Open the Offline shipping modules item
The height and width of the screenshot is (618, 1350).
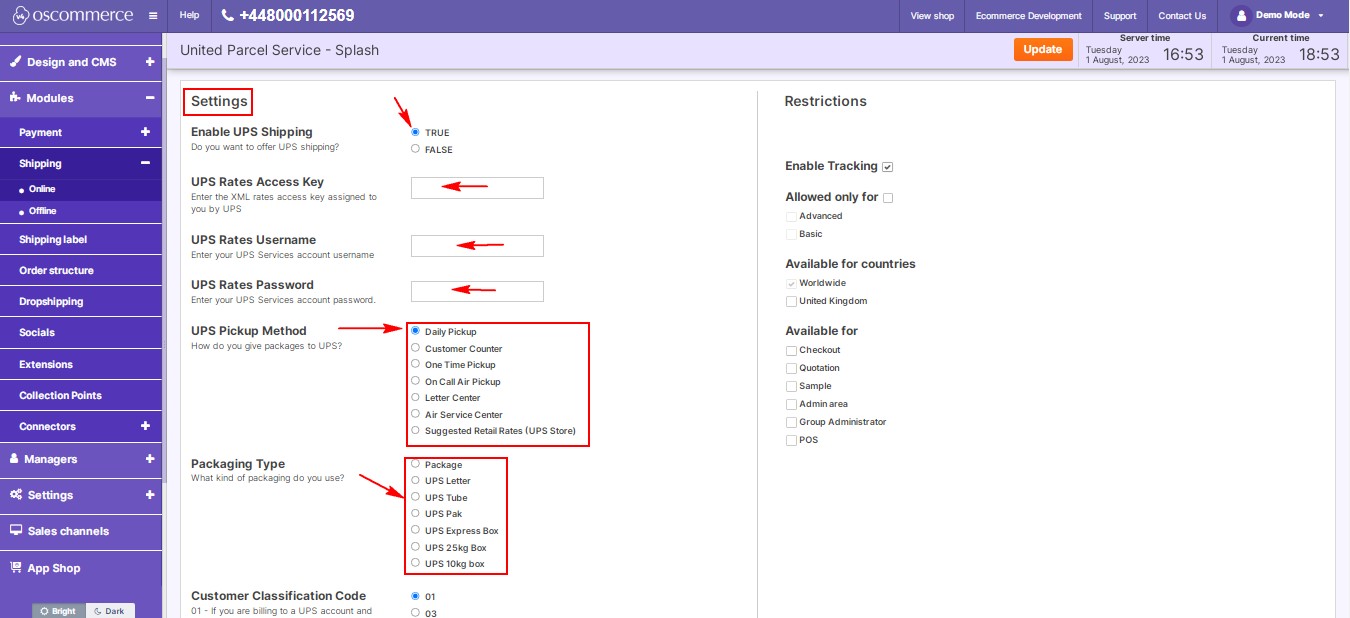pyautogui.click(x=42, y=211)
